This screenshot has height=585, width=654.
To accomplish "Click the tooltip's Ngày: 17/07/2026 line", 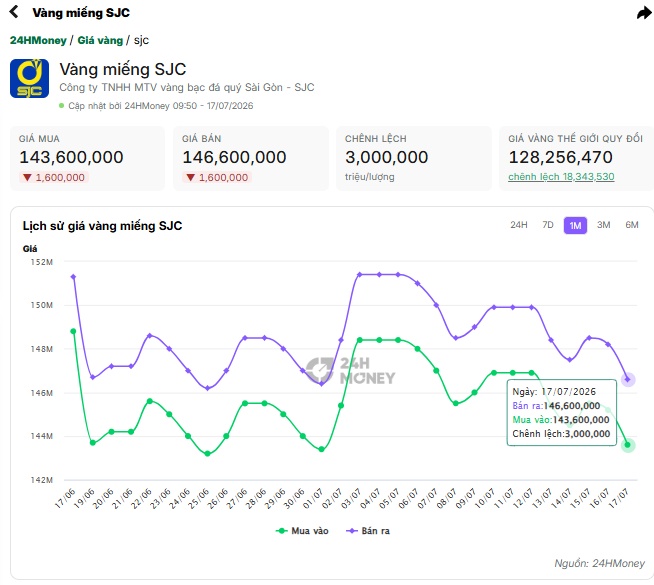I will click(x=554, y=392).
